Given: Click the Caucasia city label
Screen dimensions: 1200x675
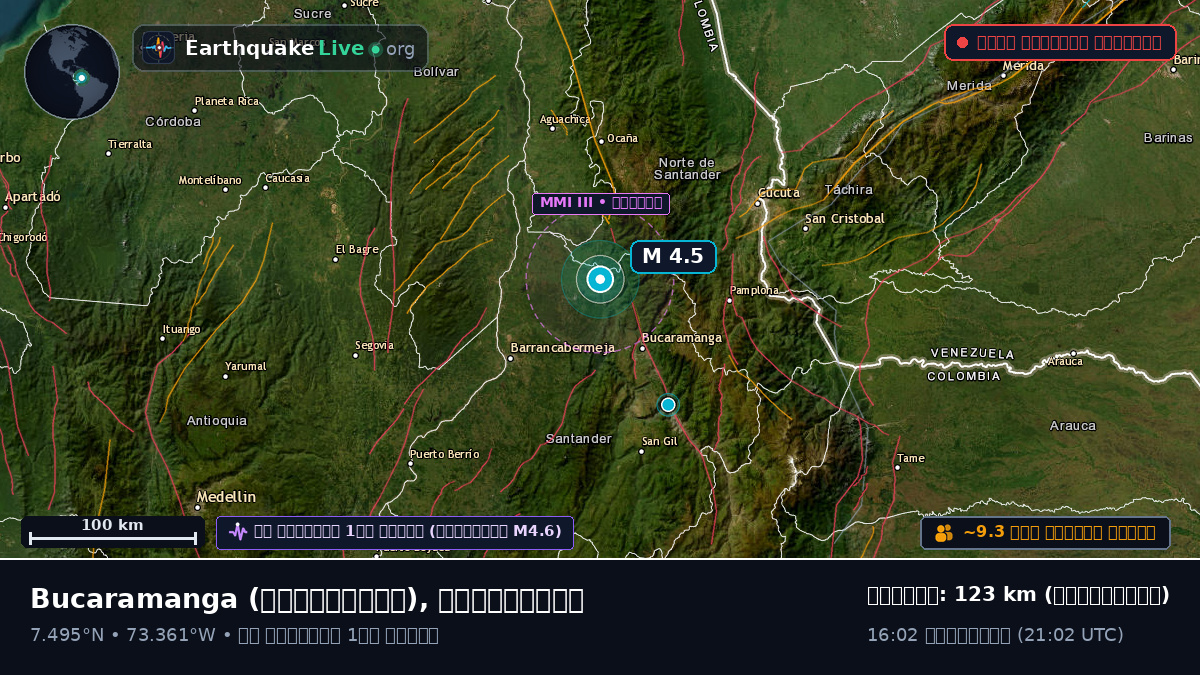Looking at the screenshot, I should (287, 179).
